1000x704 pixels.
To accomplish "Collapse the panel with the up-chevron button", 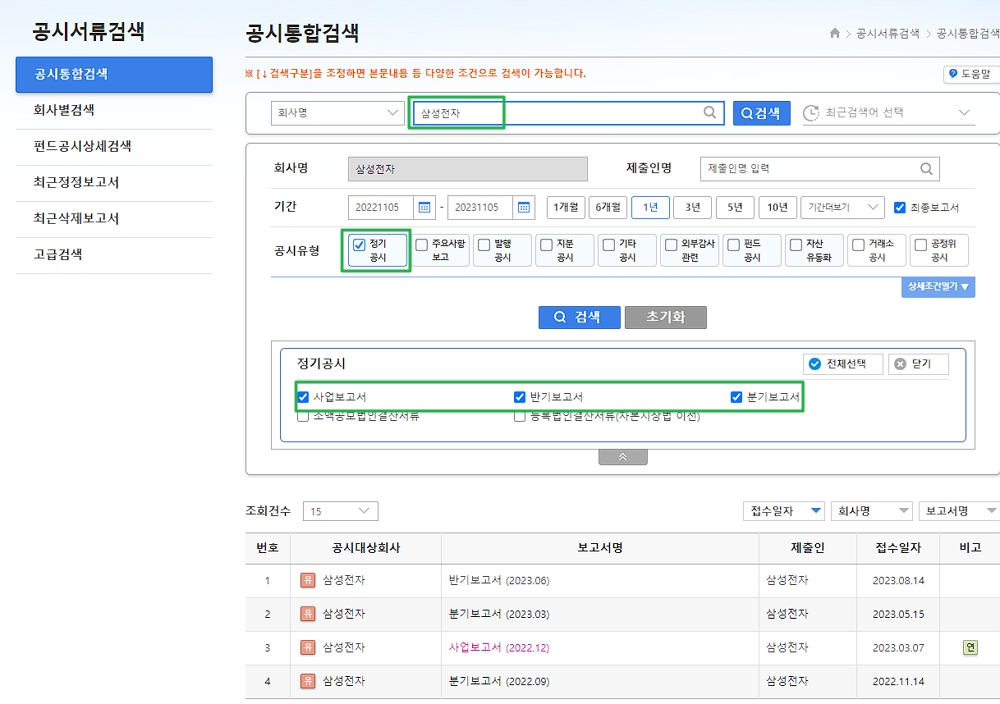I will pyautogui.click(x=622, y=457).
